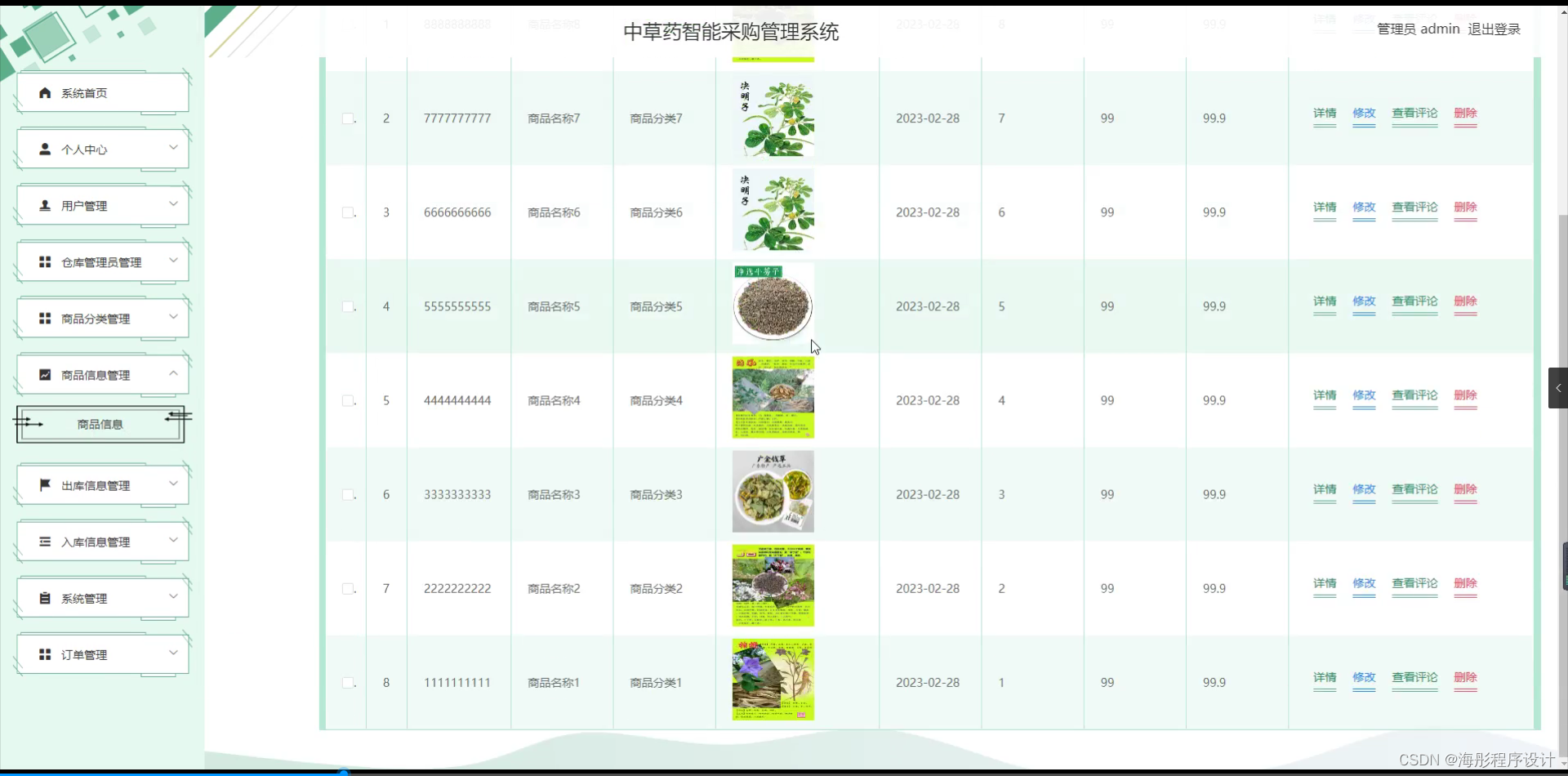Screen dimensions: 1568x776
Task: Click 删除 for 商品名称1
Action: pyautogui.click(x=1465, y=678)
